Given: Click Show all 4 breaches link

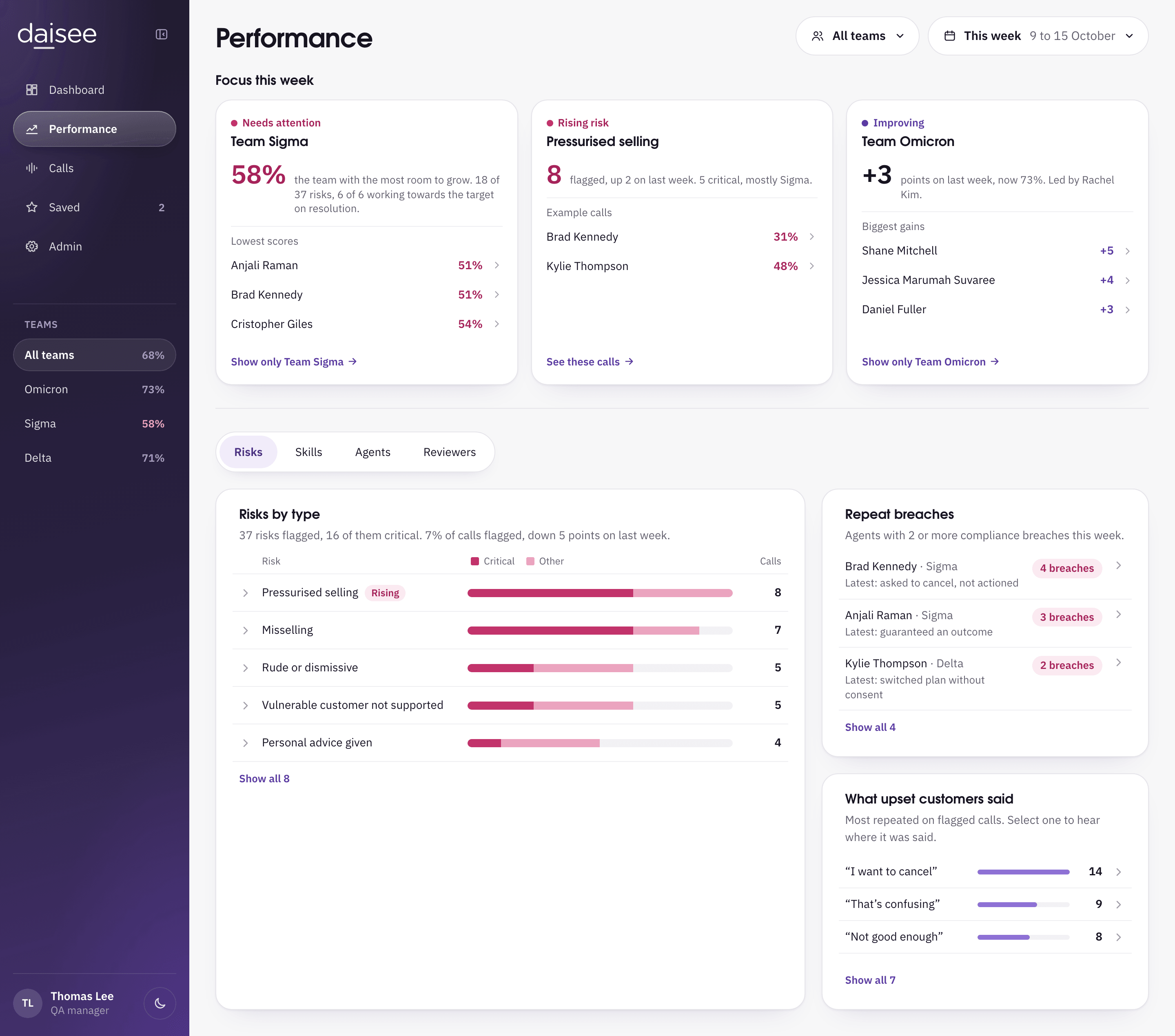Looking at the screenshot, I should [870, 727].
